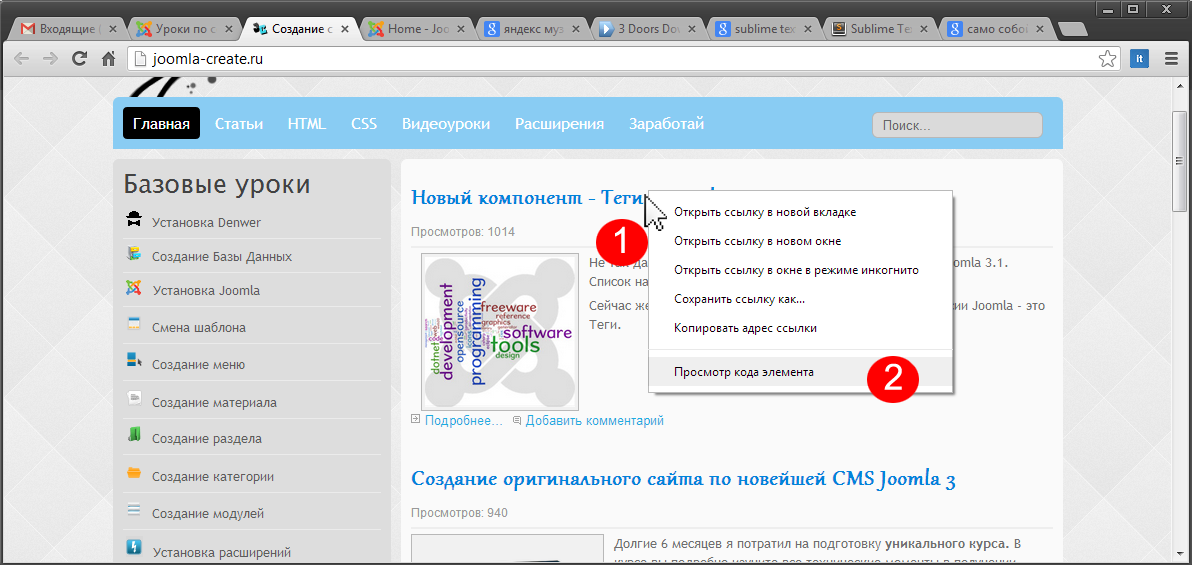Click the scroll-down arrow on the page scrollbar

[1181, 554]
